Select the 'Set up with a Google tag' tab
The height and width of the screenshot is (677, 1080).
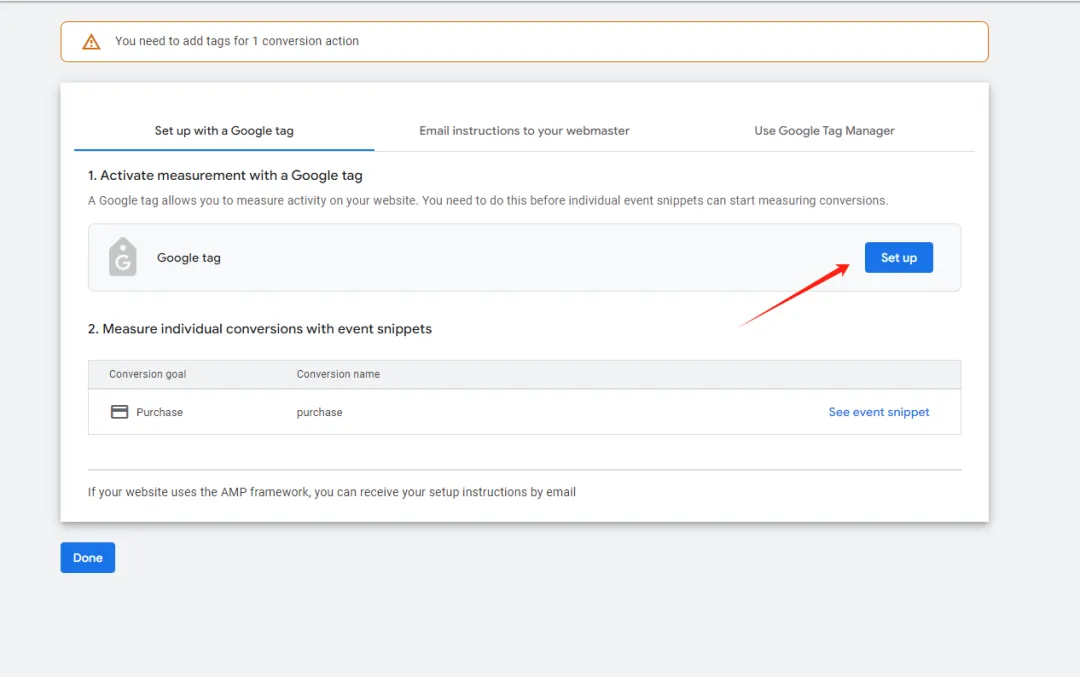[224, 131]
